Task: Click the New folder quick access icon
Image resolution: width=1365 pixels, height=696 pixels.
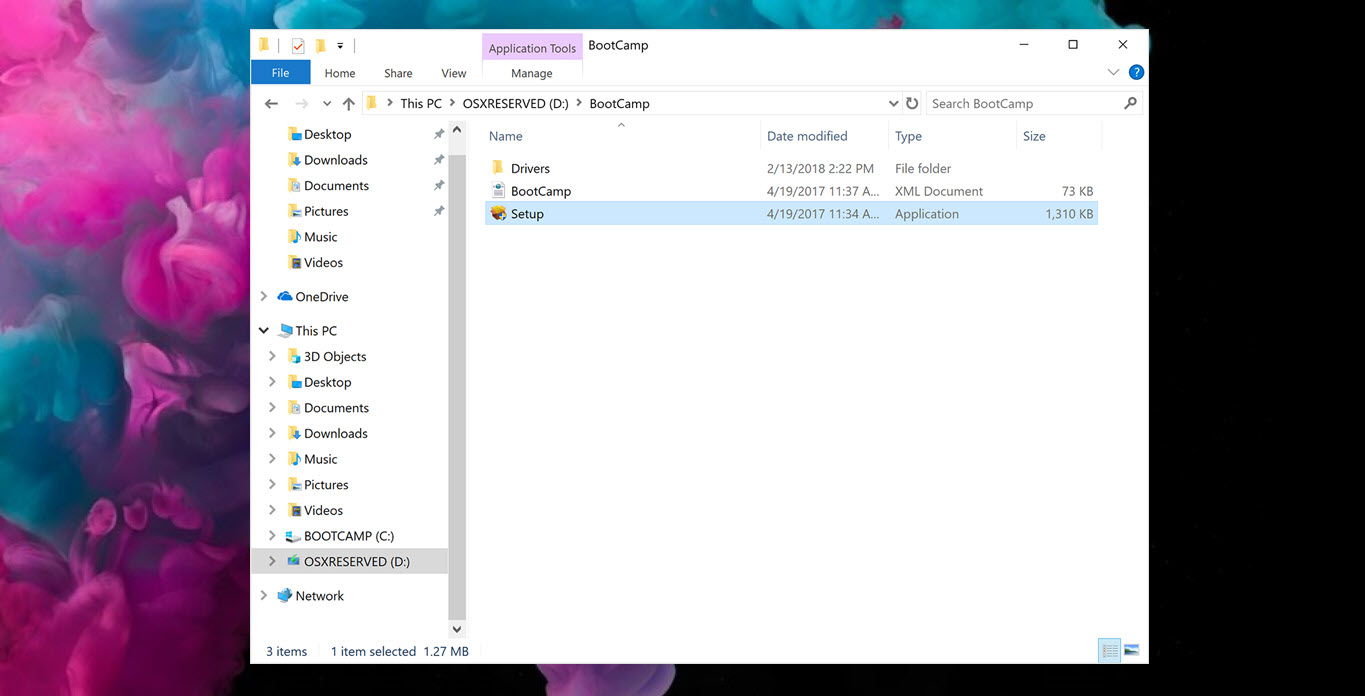Action: tap(320, 46)
